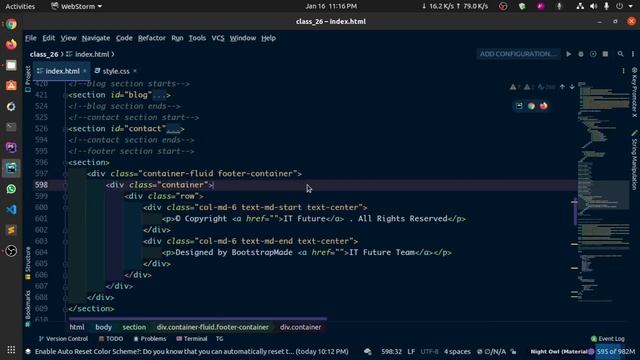The width and height of the screenshot is (640, 360).
Task: Open the Refactor menu
Action: point(151,38)
